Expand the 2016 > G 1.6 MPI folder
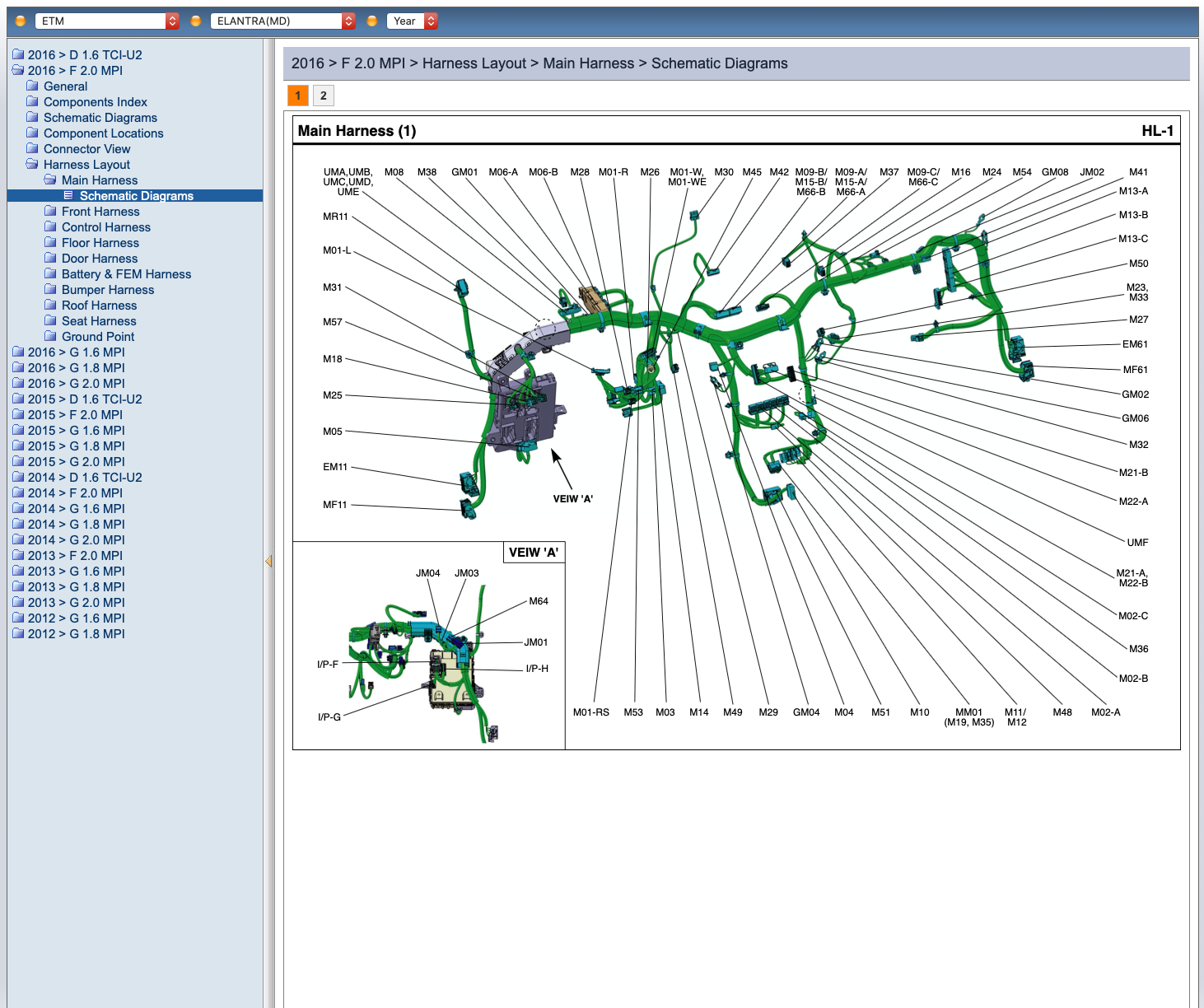This screenshot has width=1204, height=1008. (76, 352)
